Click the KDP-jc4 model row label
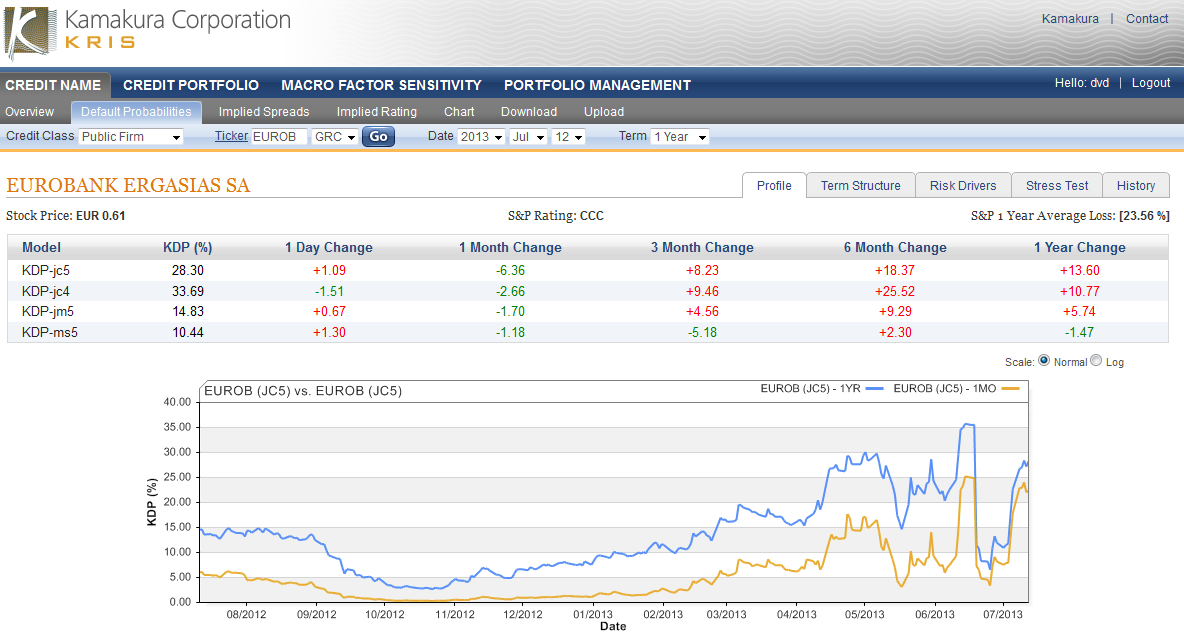 click(46, 291)
